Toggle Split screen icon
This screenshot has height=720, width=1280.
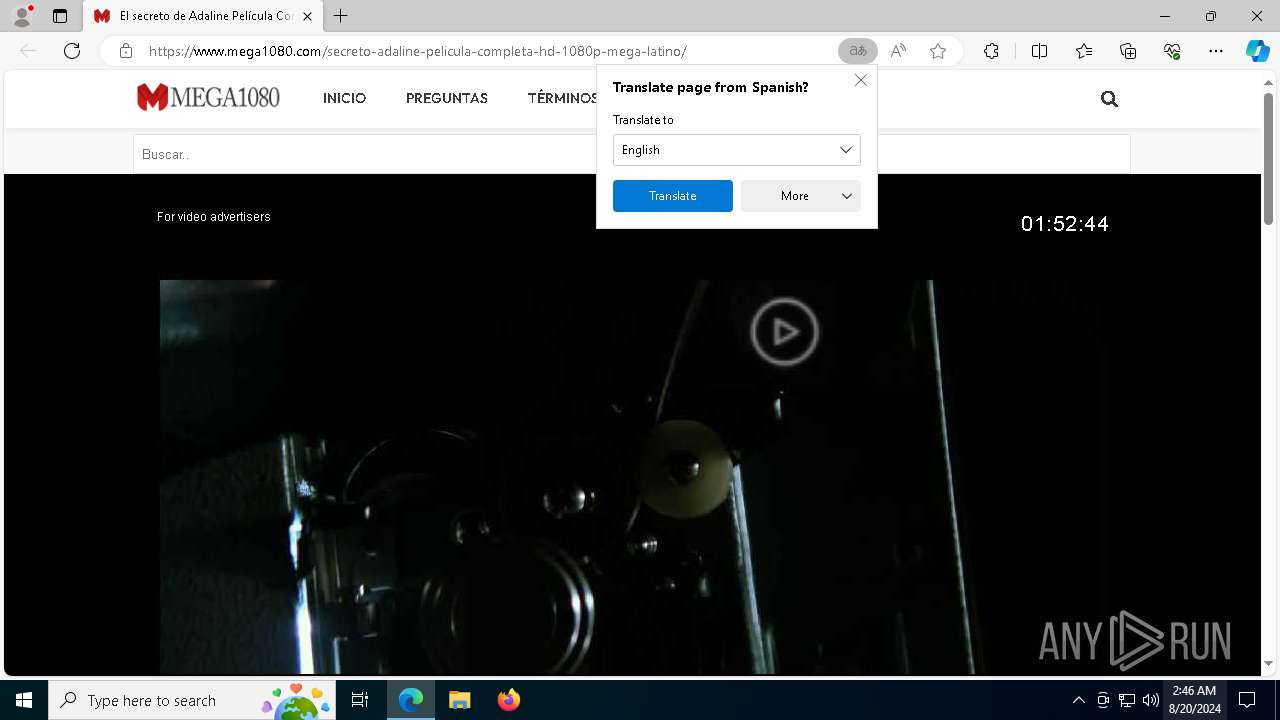click(x=1039, y=51)
